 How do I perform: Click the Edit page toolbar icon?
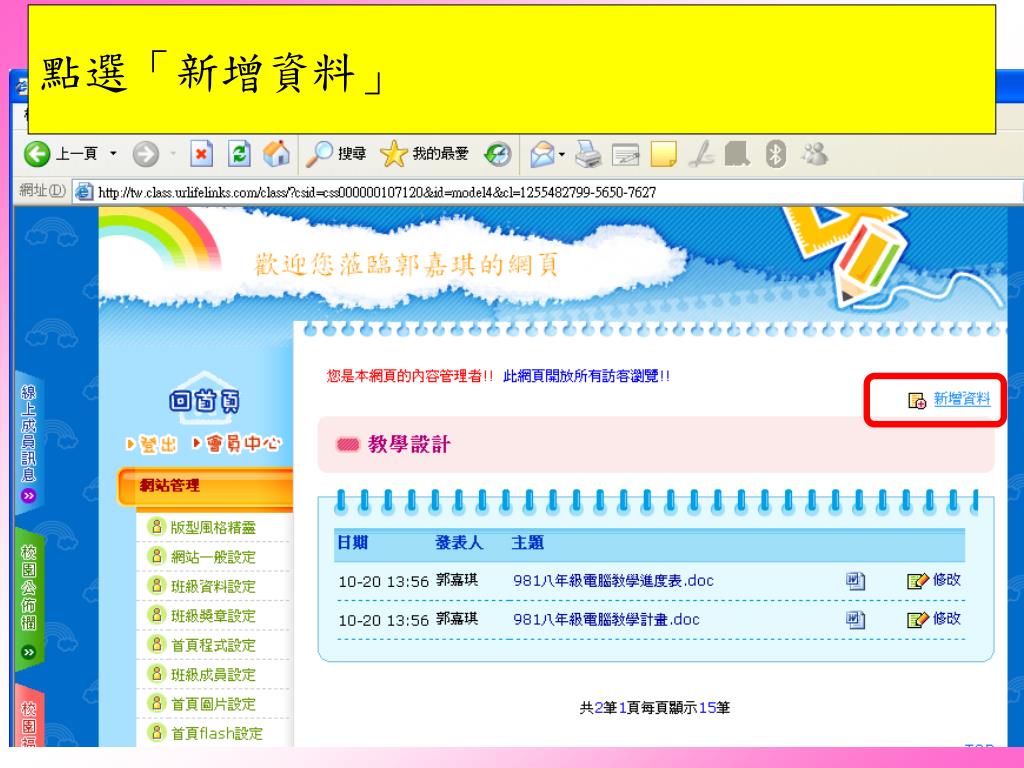[625, 155]
